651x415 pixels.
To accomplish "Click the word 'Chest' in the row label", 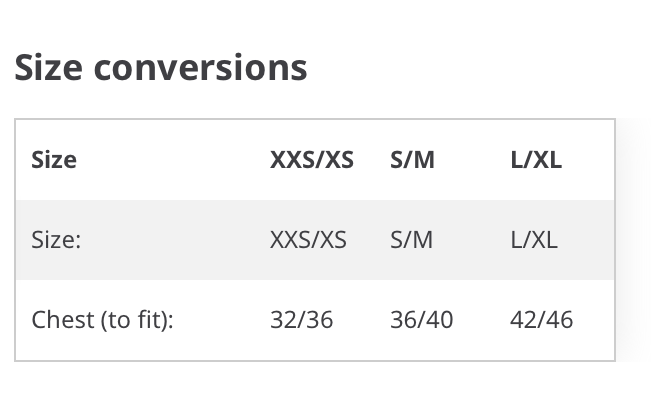I will [x=62, y=320].
